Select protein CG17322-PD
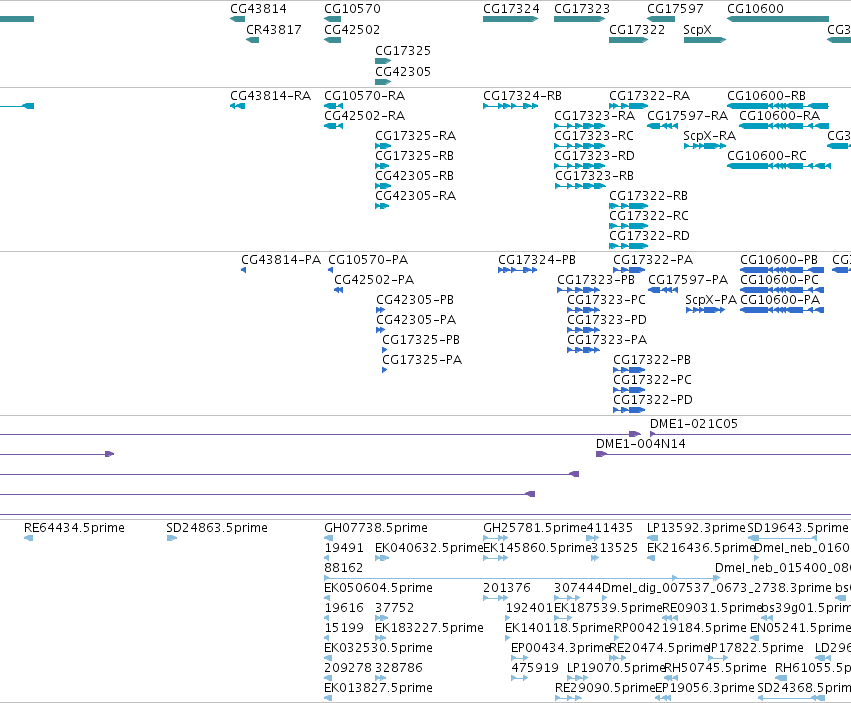 click(653, 400)
